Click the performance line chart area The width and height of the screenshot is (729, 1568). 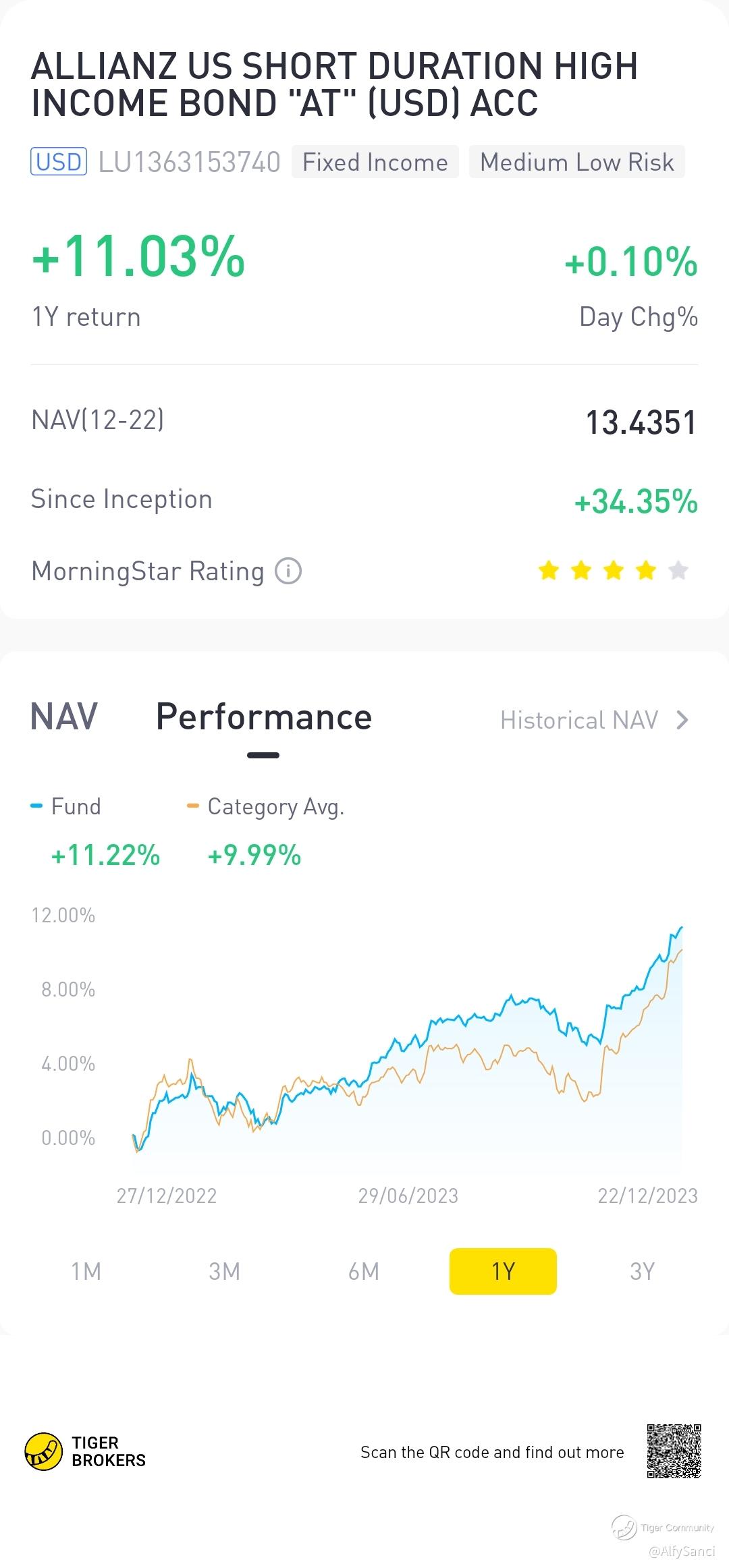click(x=408, y=1053)
